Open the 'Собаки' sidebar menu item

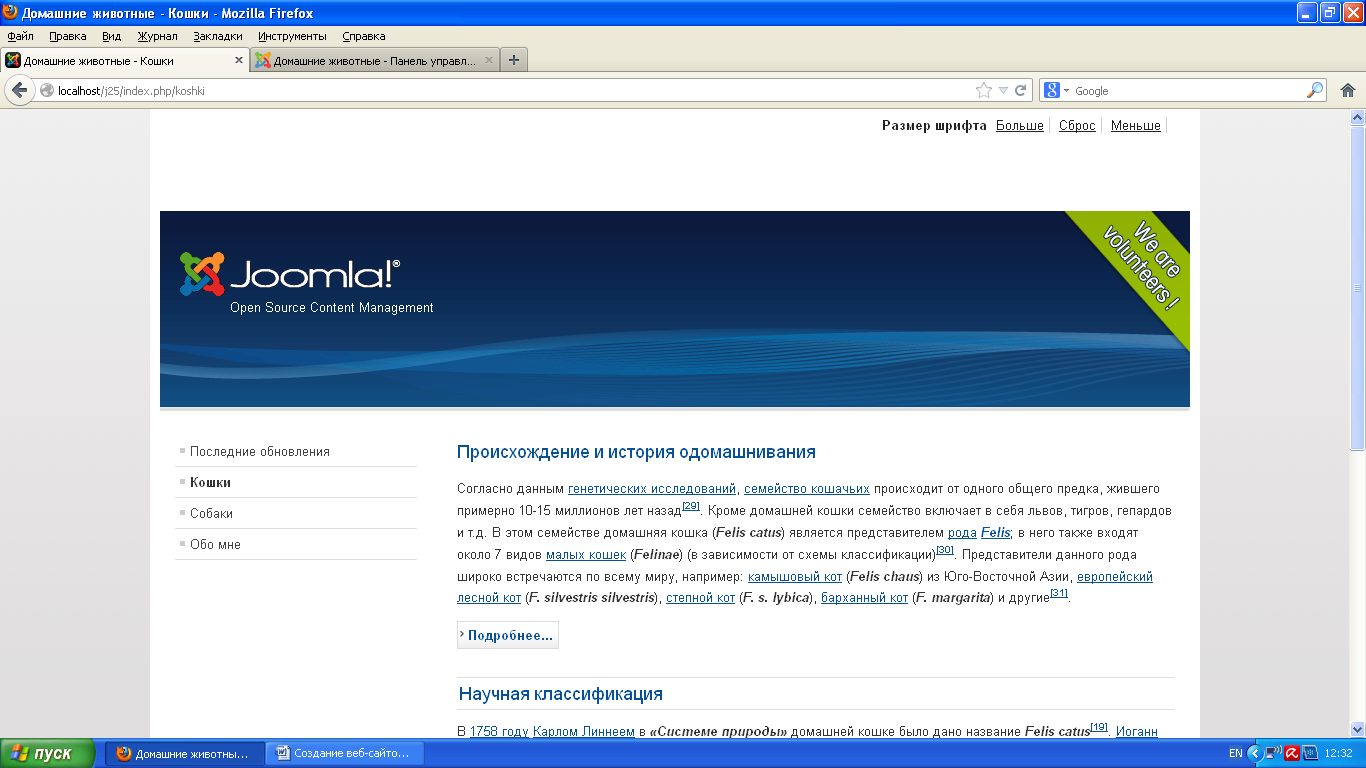(x=211, y=513)
